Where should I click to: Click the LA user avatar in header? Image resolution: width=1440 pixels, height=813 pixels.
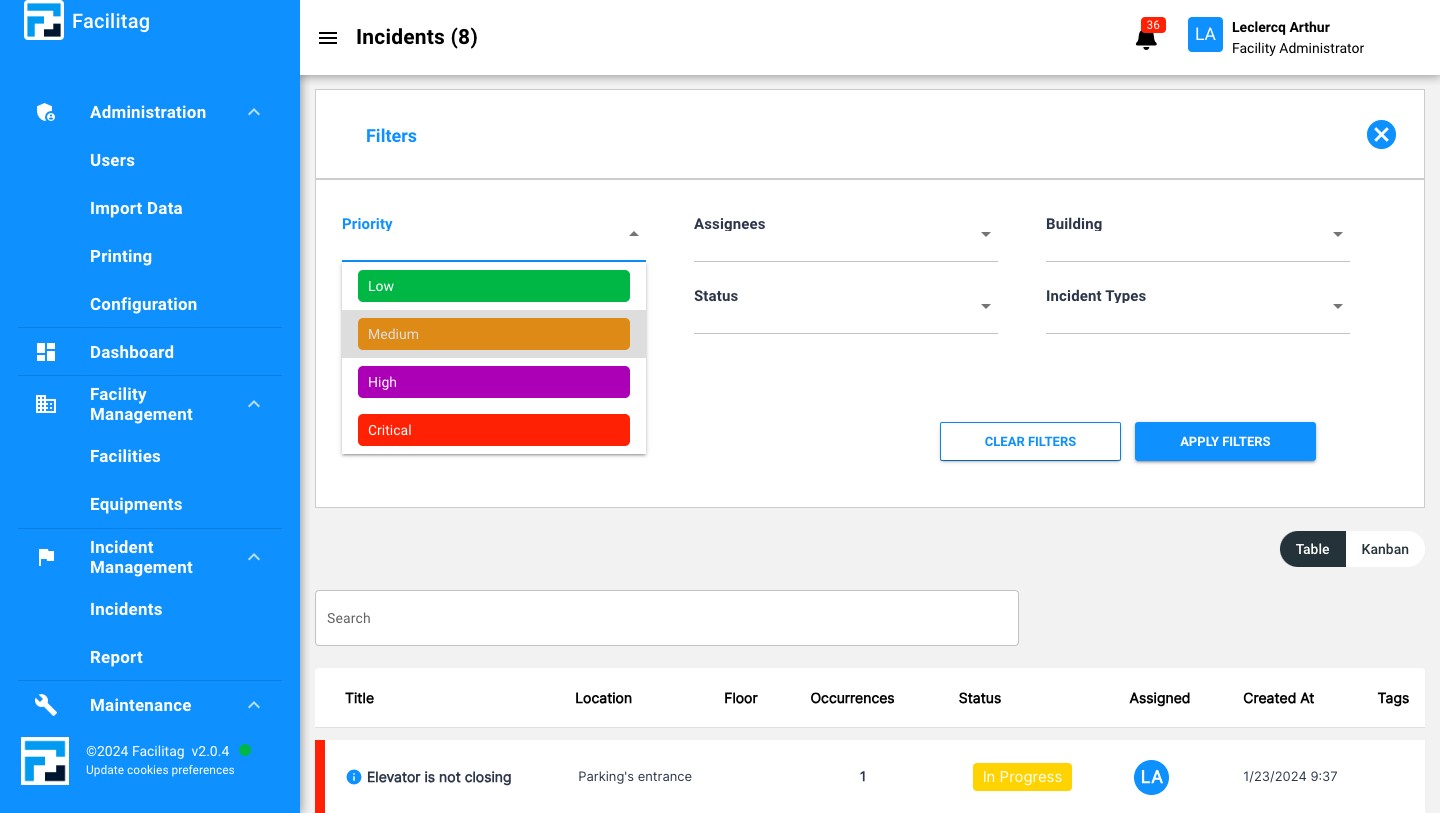pos(1205,35)
